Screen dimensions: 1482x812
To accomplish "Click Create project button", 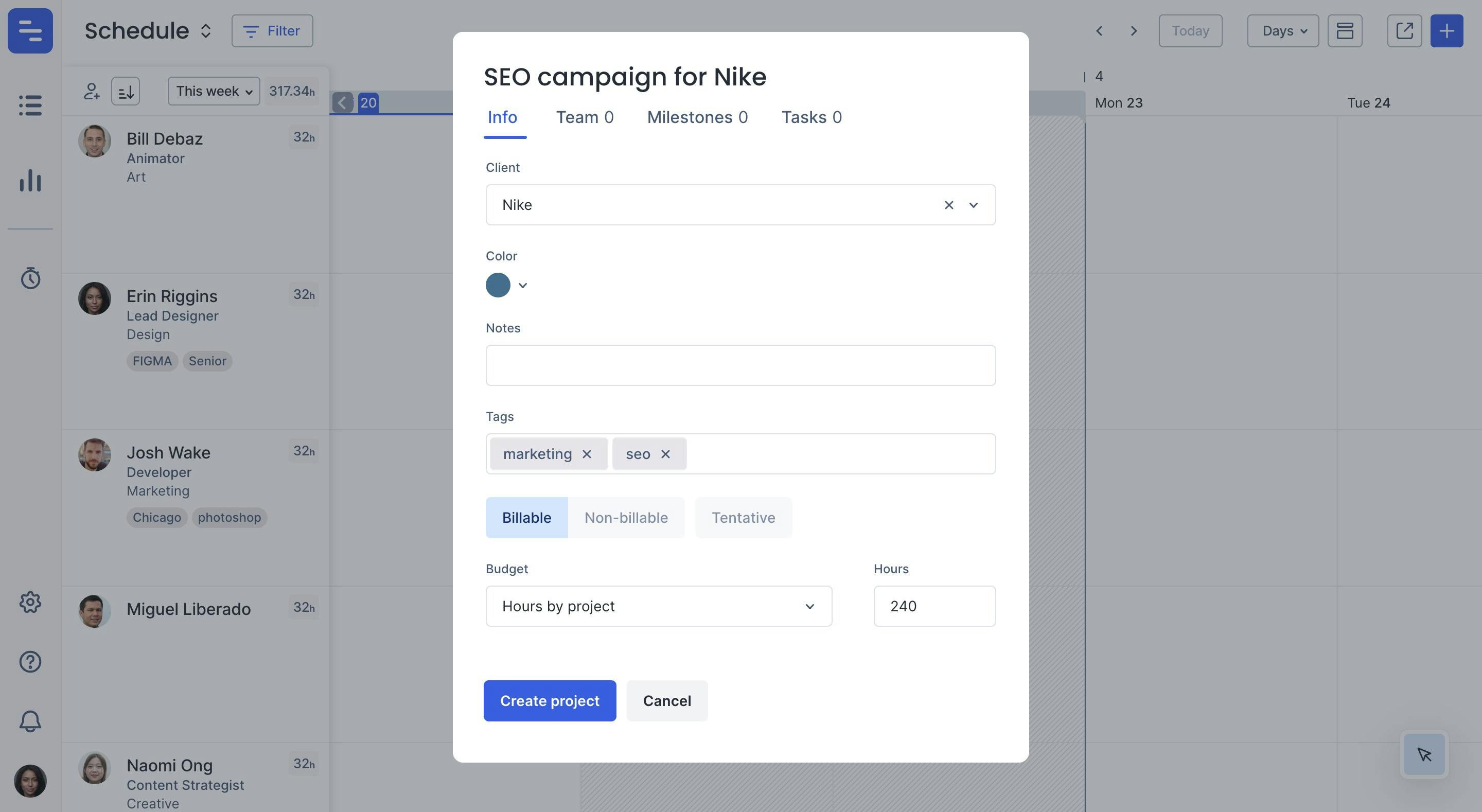I will pyautogui.click(x=550, y=701).
